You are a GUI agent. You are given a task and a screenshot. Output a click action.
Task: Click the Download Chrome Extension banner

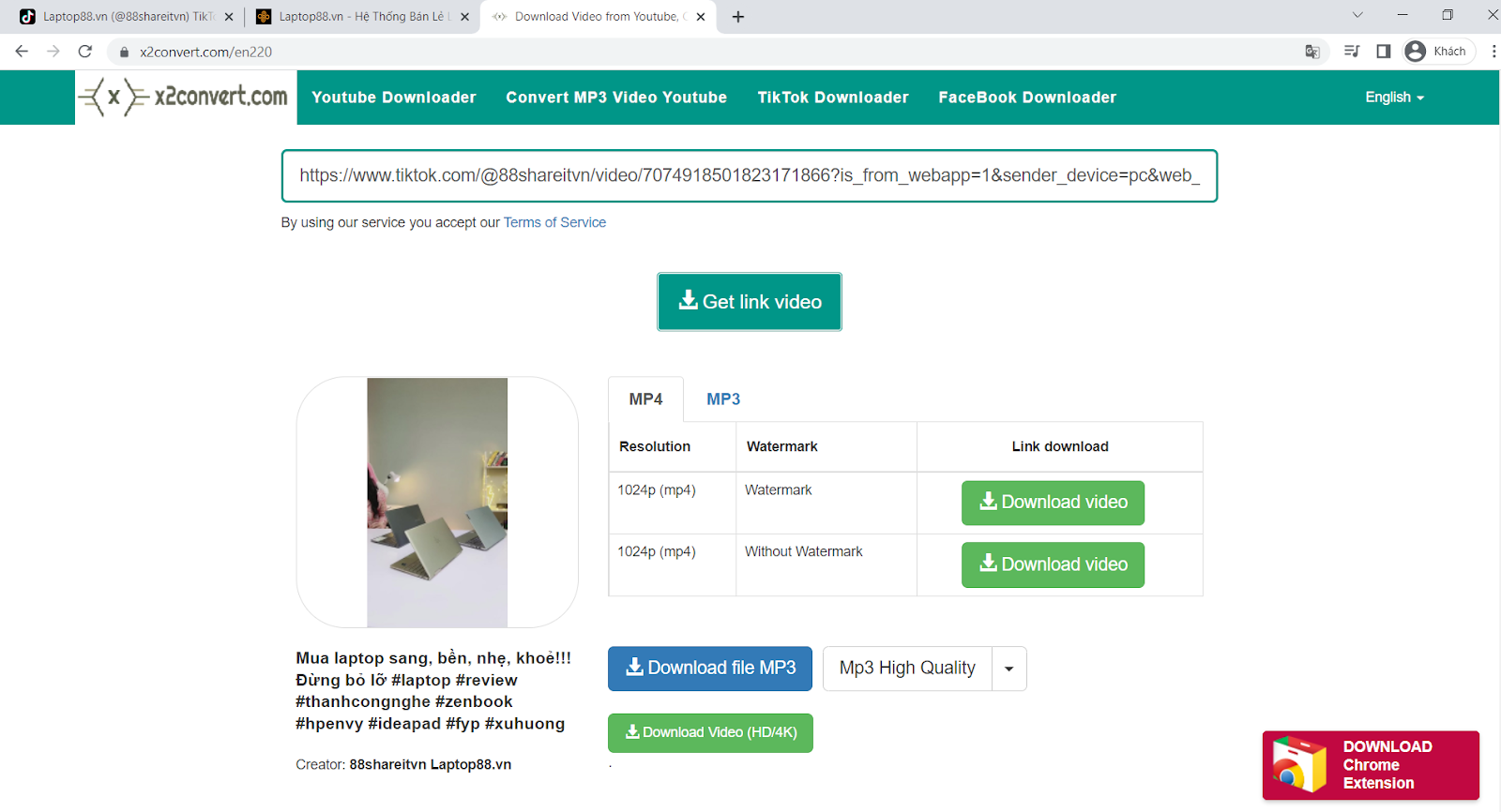point(1371,765)
